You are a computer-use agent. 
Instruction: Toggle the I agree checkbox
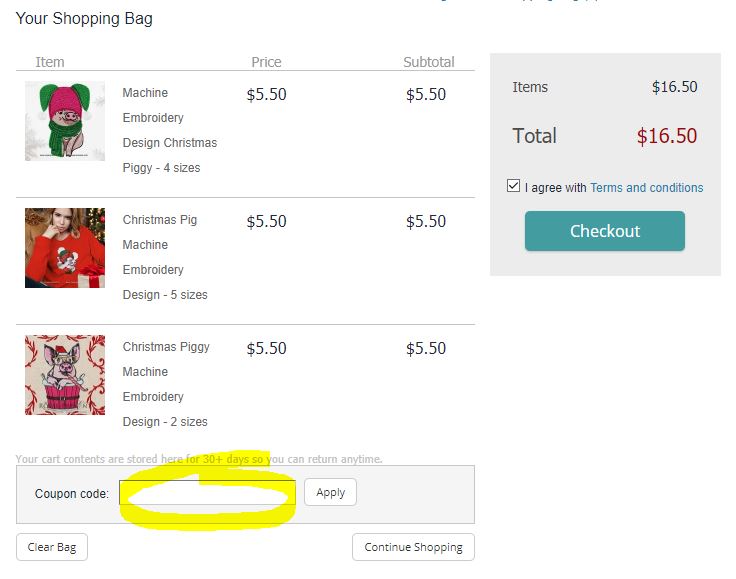(514, 186)
